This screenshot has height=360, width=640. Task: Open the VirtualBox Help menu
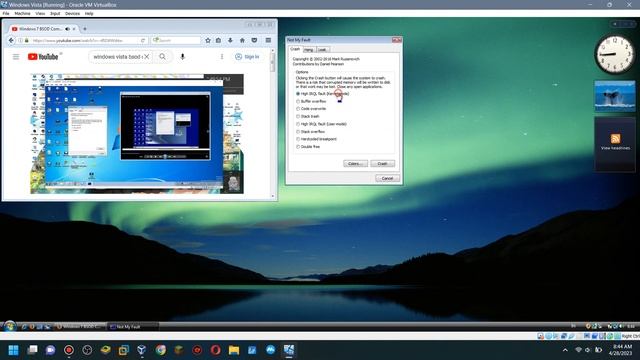(x=89, y=13)
